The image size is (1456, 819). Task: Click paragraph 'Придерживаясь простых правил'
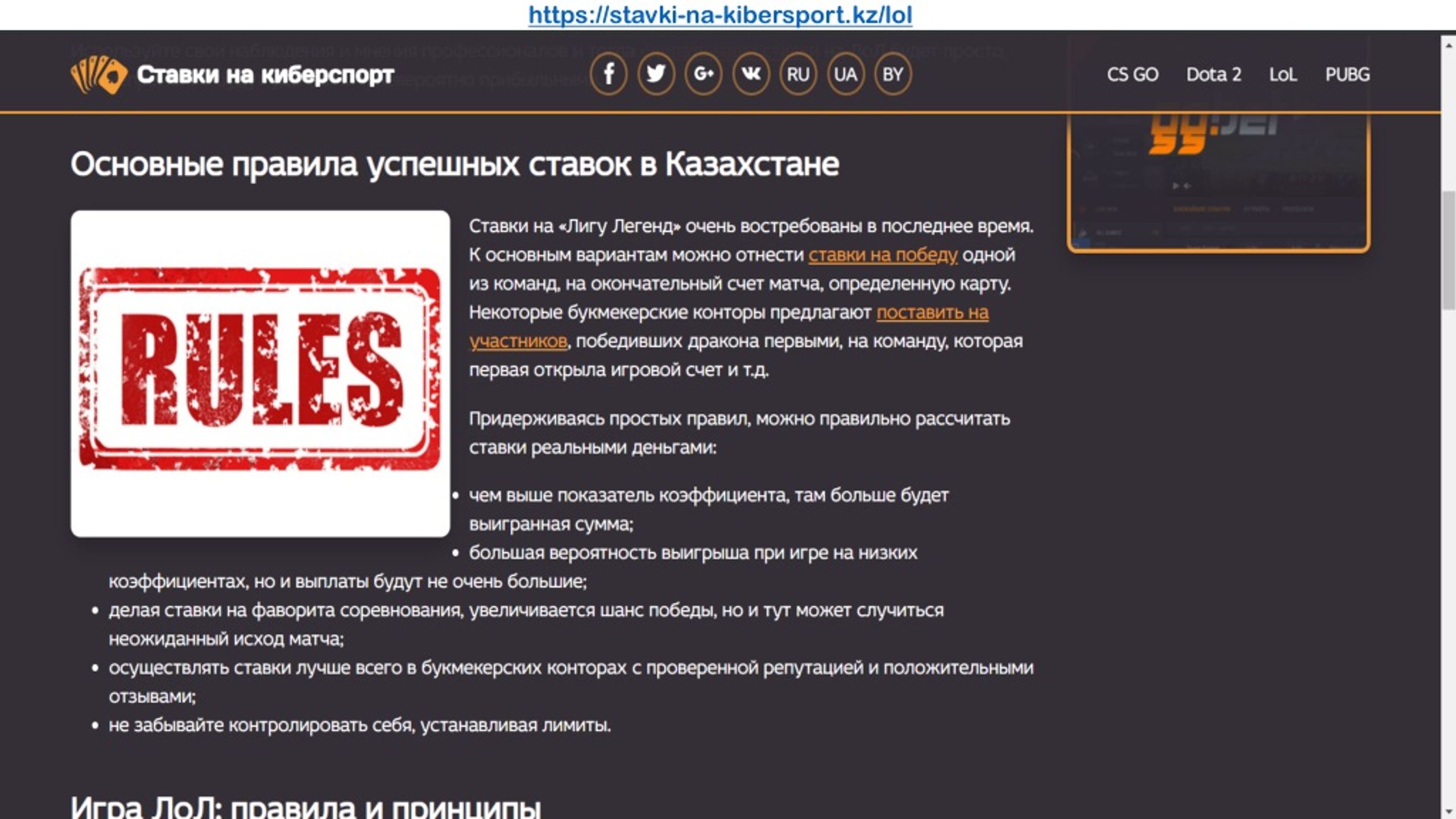739,433
